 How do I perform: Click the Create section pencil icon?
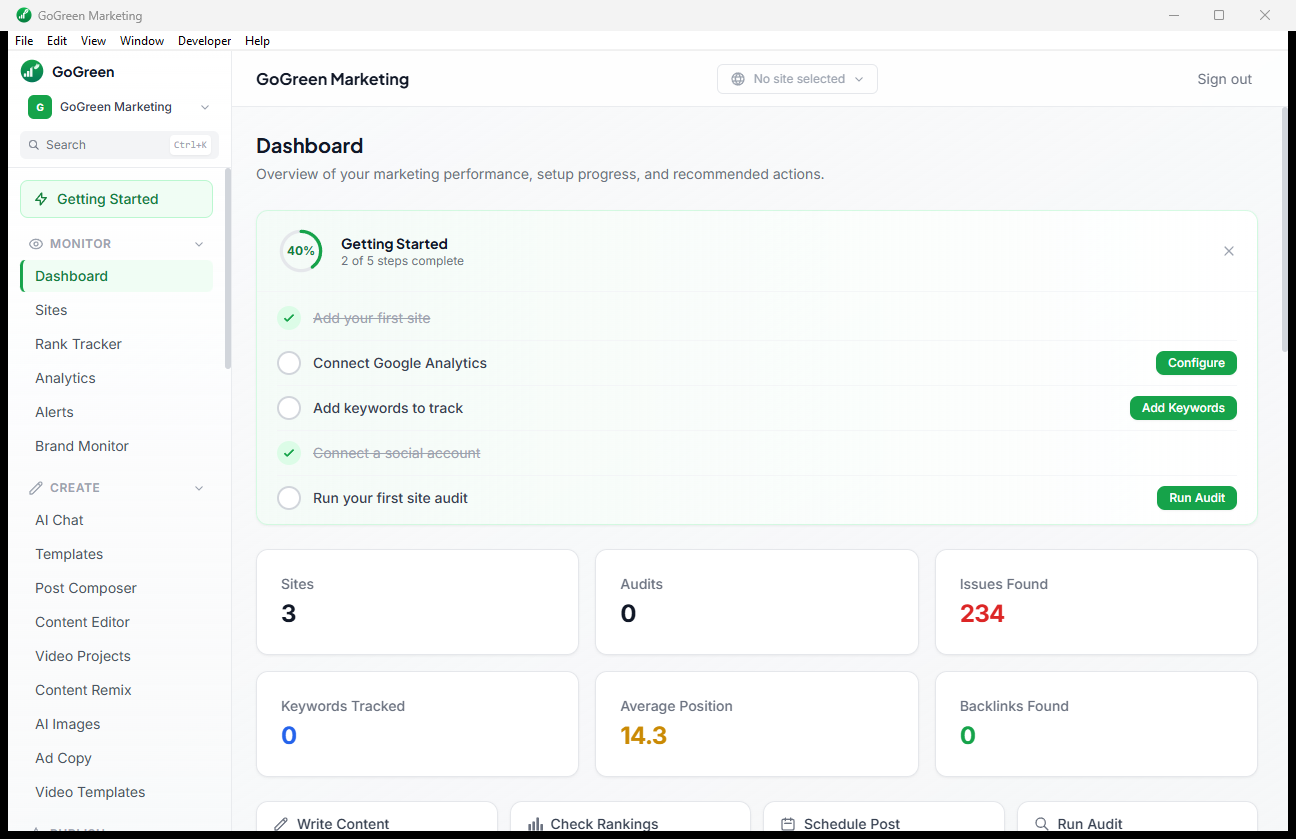36,488
